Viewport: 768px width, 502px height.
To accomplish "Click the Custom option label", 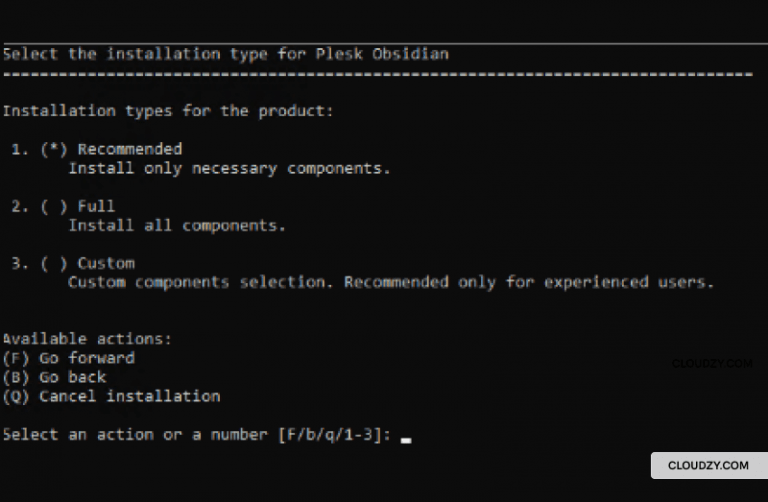I will [106, 263].
